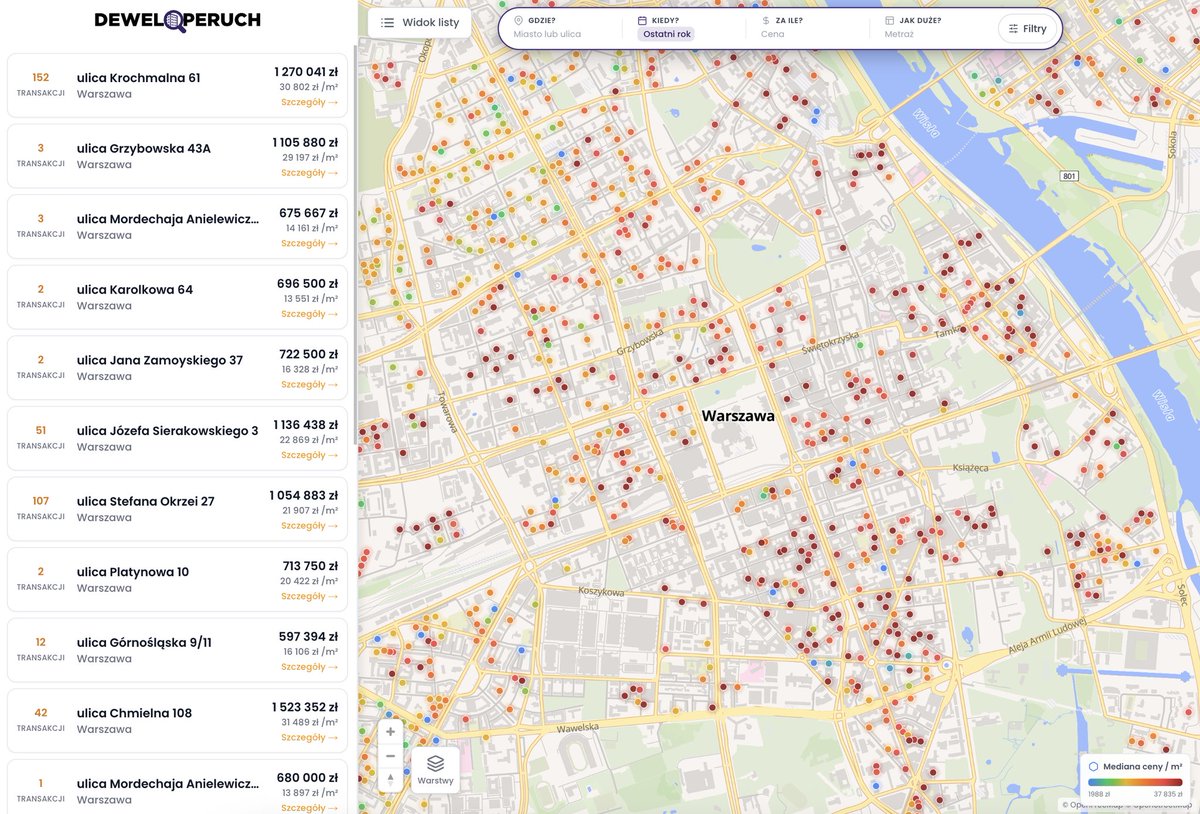Select the ulica Platynowa 10 address title
This screenshot has width=1200, height=814.
point(133,573)
